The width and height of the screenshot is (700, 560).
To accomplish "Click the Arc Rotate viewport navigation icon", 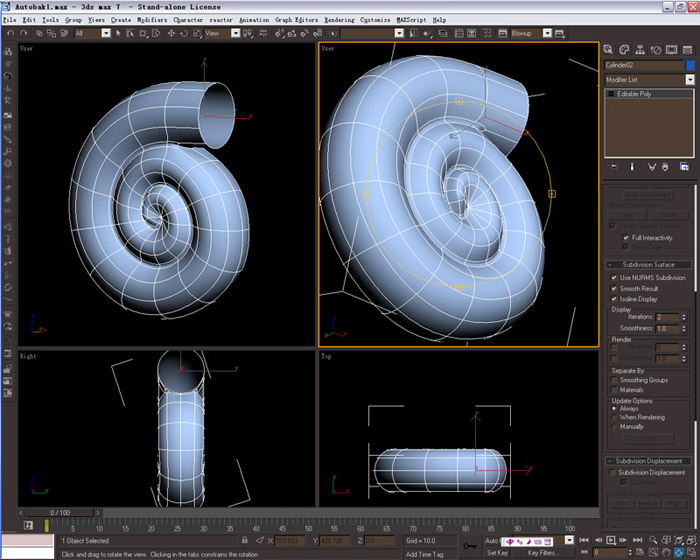I will [x=679, y=552].
